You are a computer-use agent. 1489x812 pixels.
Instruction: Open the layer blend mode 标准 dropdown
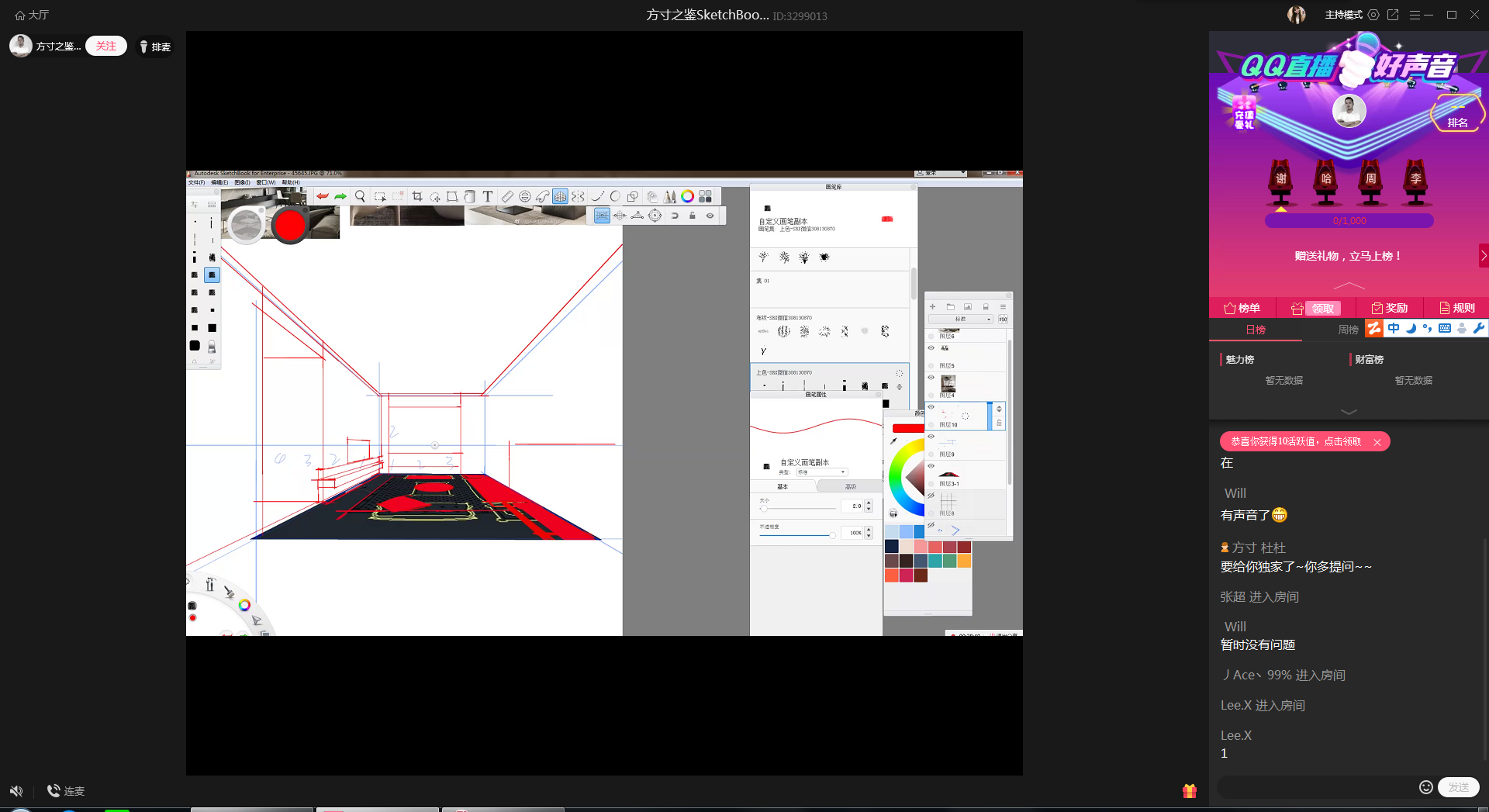tap(961, 320)
